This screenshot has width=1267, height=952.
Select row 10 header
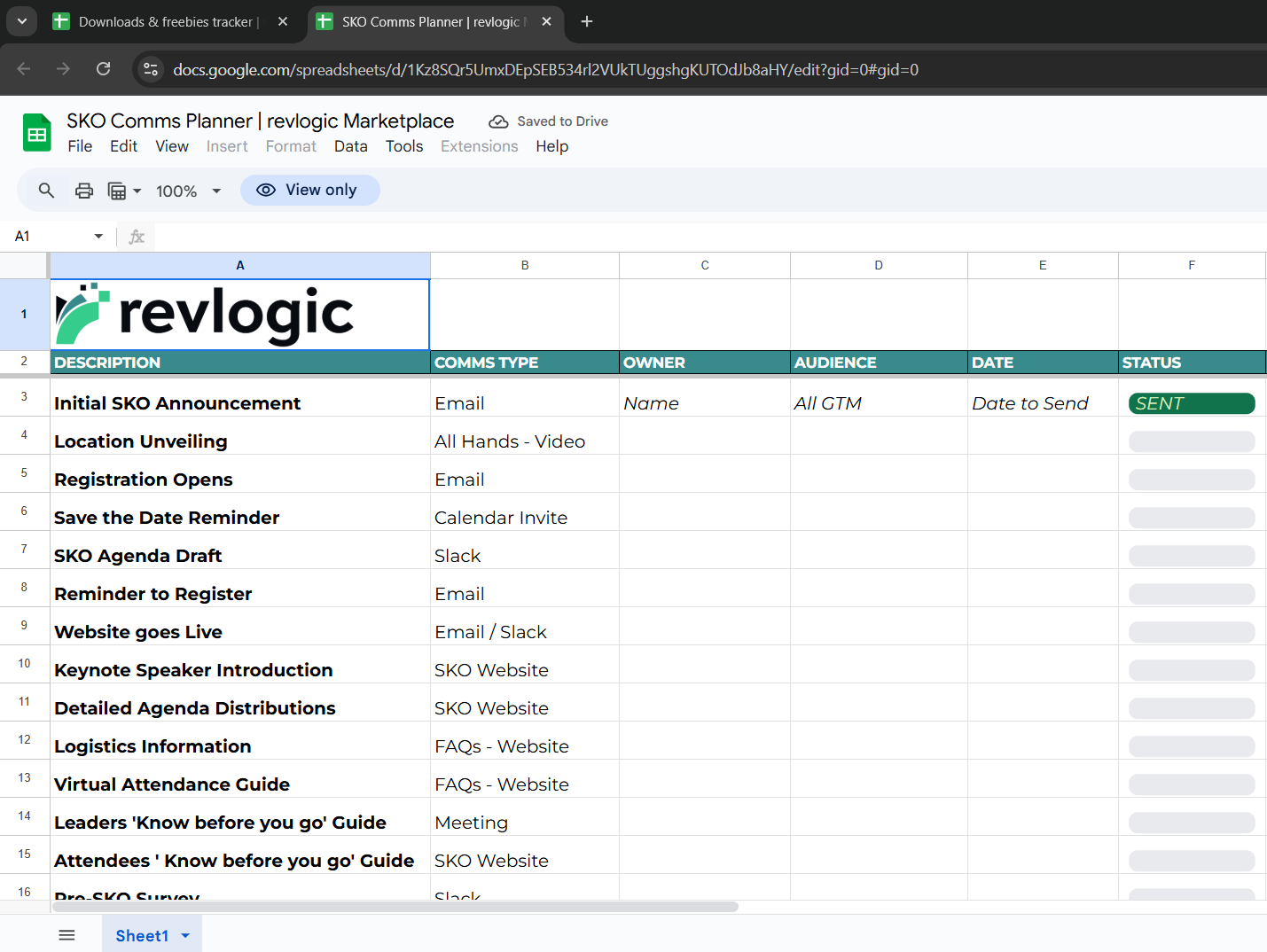pos(24,663)
